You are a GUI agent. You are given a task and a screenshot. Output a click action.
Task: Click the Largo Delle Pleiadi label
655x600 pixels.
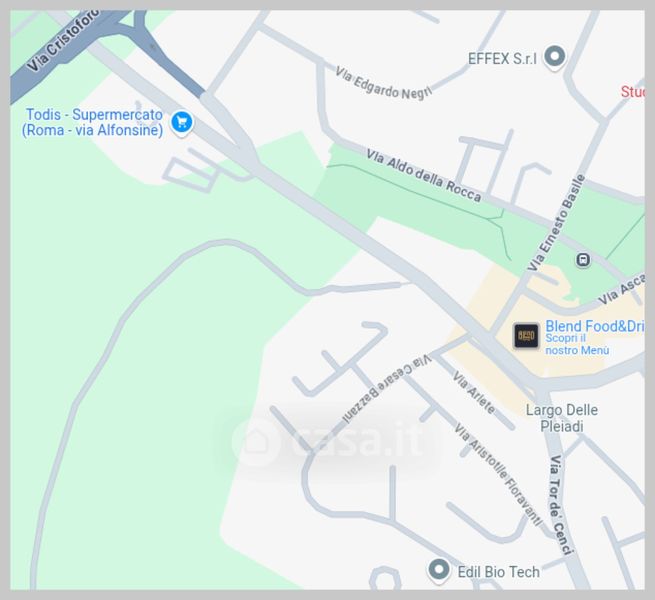click(561, 418)
